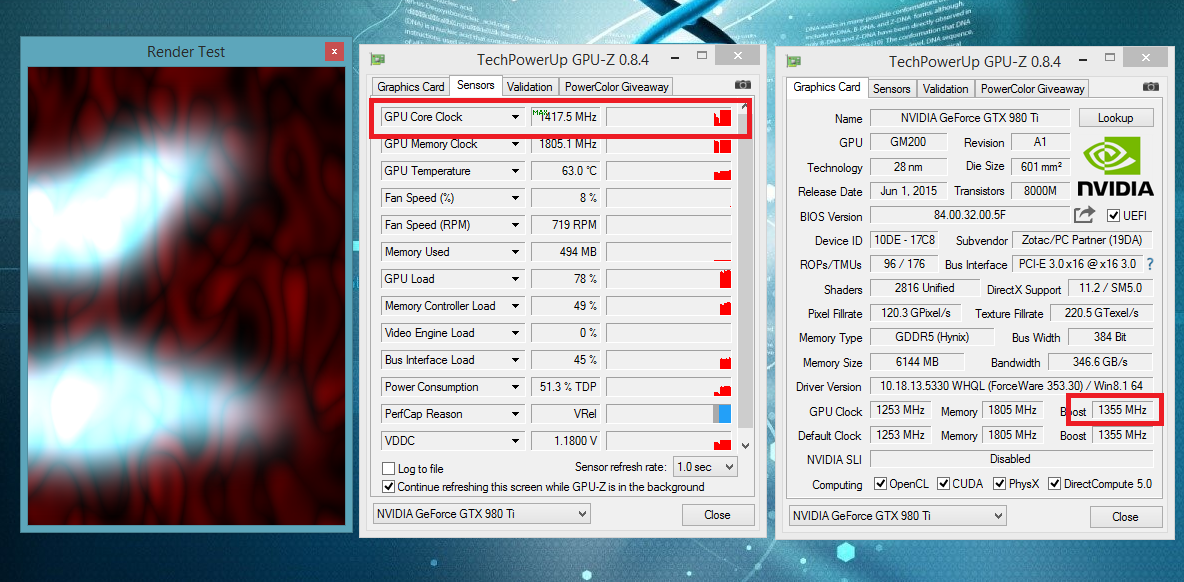Viewport: 1184px width, 582px height.
Task: Open Fan Speed (%) sensor dropdown
Action: coord(516,198)
